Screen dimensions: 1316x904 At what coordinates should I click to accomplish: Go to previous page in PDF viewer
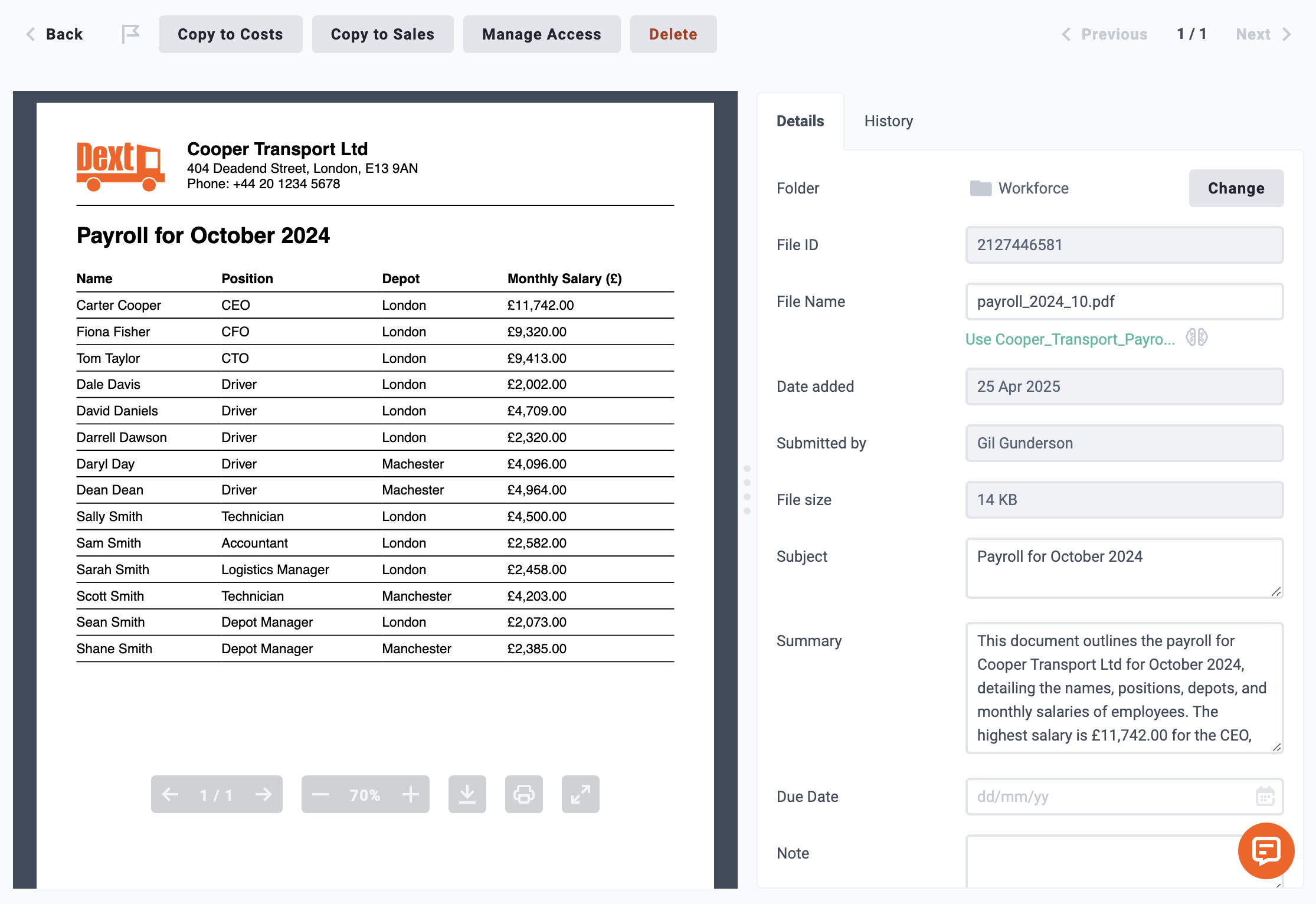(x=171, y=794)
